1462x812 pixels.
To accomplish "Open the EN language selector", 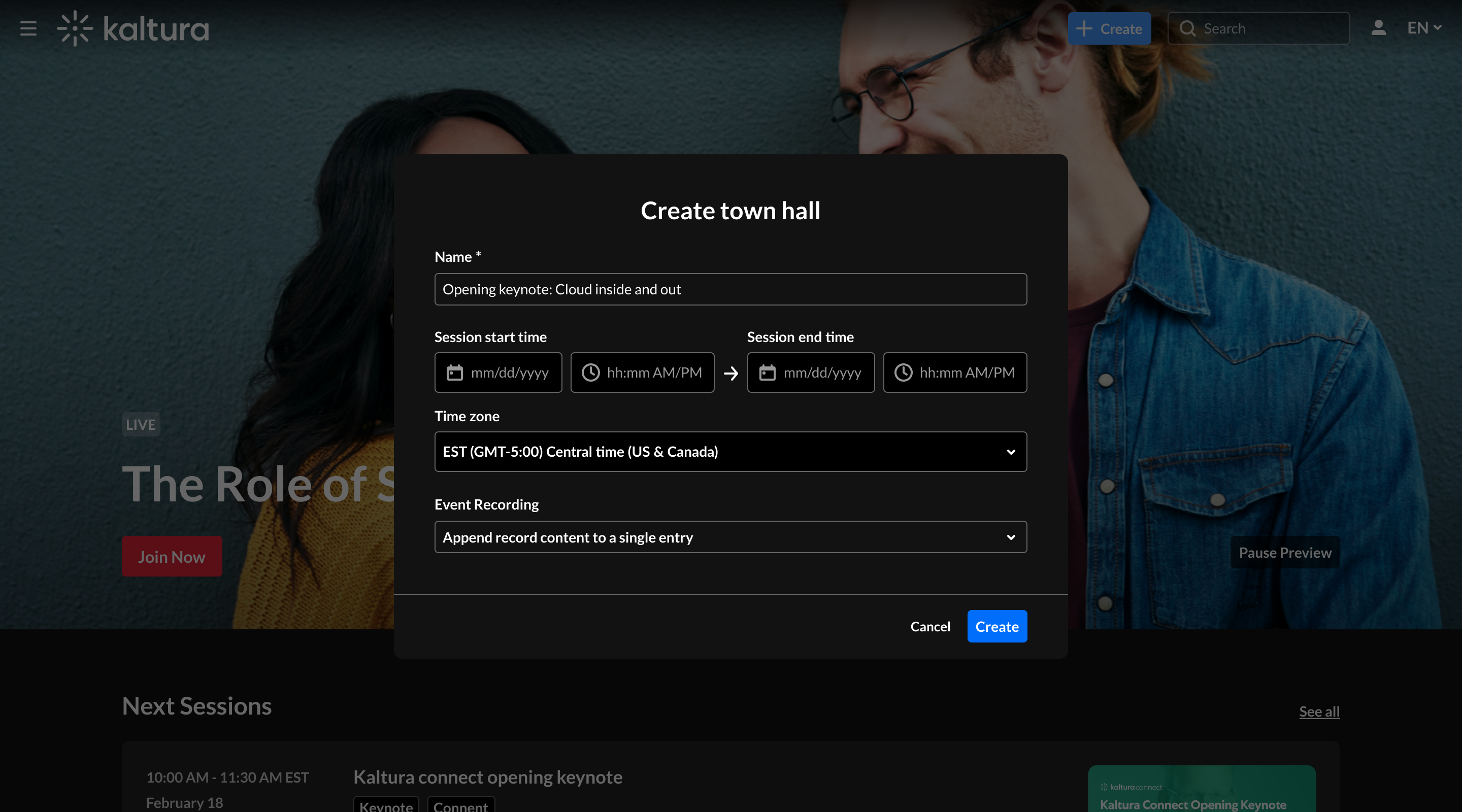I will tap(1423, 28).
